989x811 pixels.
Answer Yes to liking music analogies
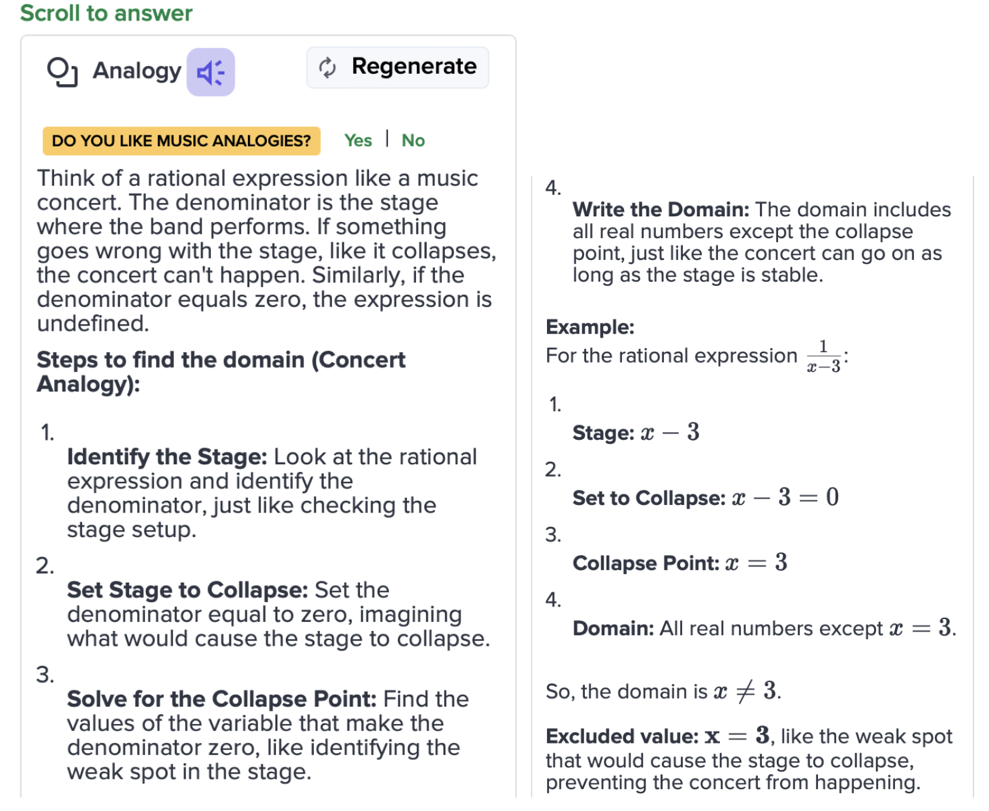[x=357, y=141]
